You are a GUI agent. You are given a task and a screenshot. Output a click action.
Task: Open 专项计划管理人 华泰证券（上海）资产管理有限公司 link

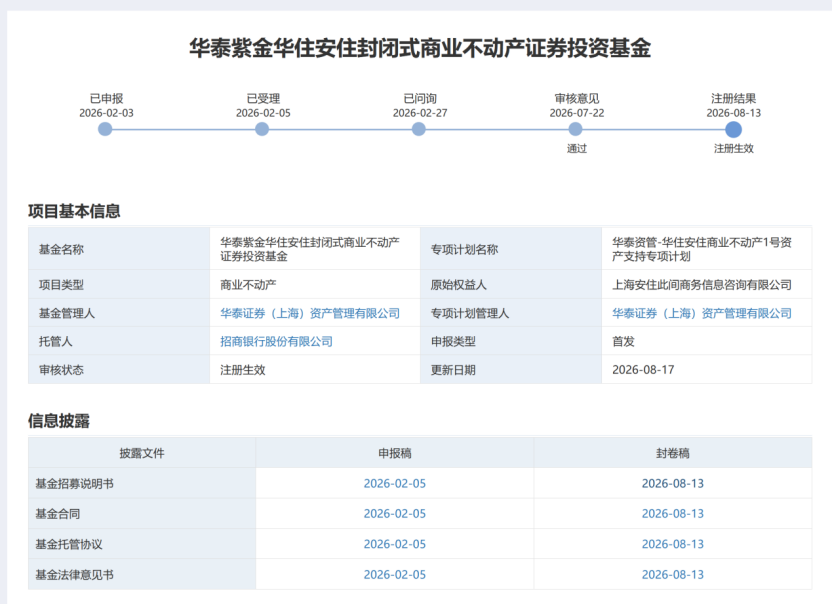[701, 313]
